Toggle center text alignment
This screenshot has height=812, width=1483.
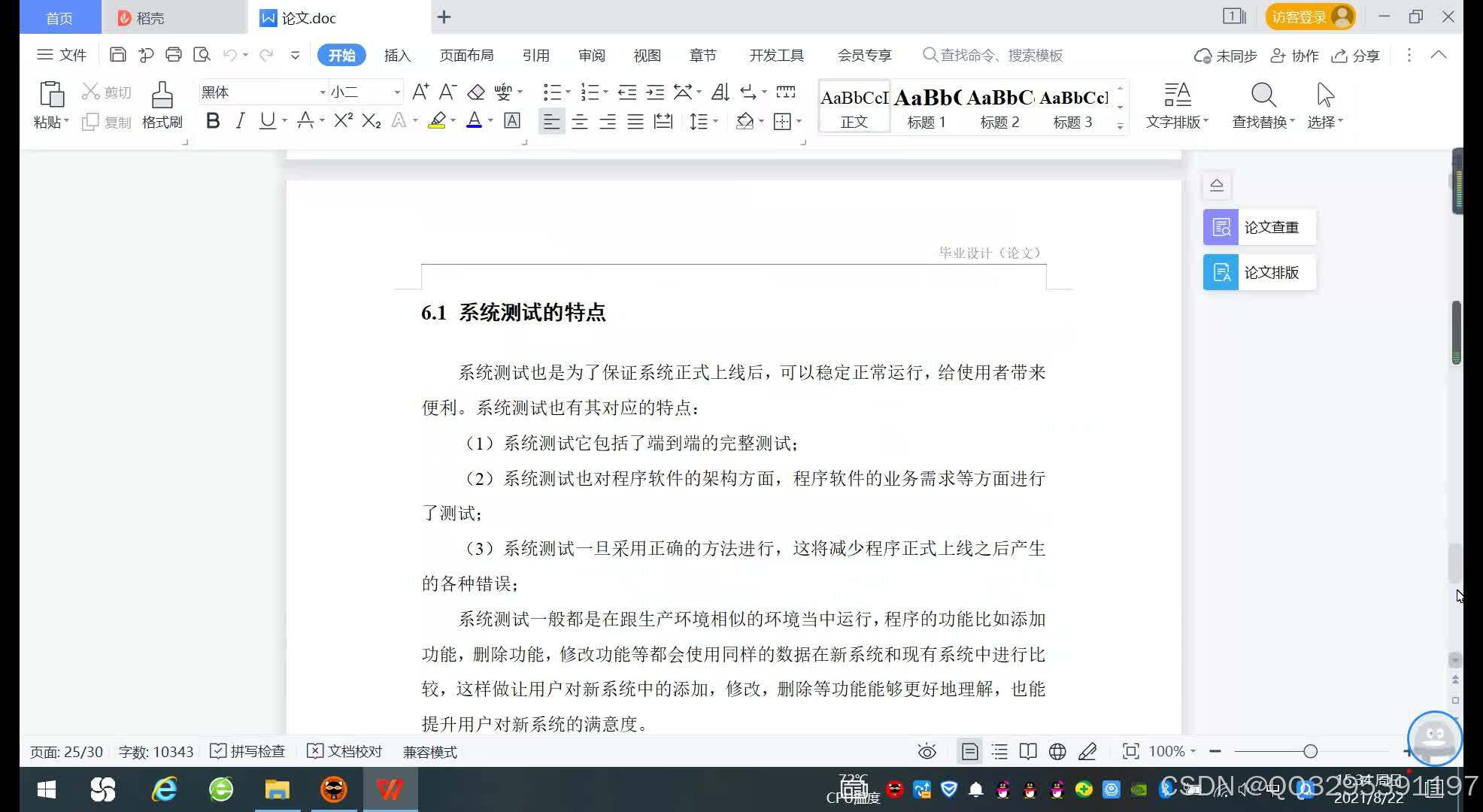579,121
